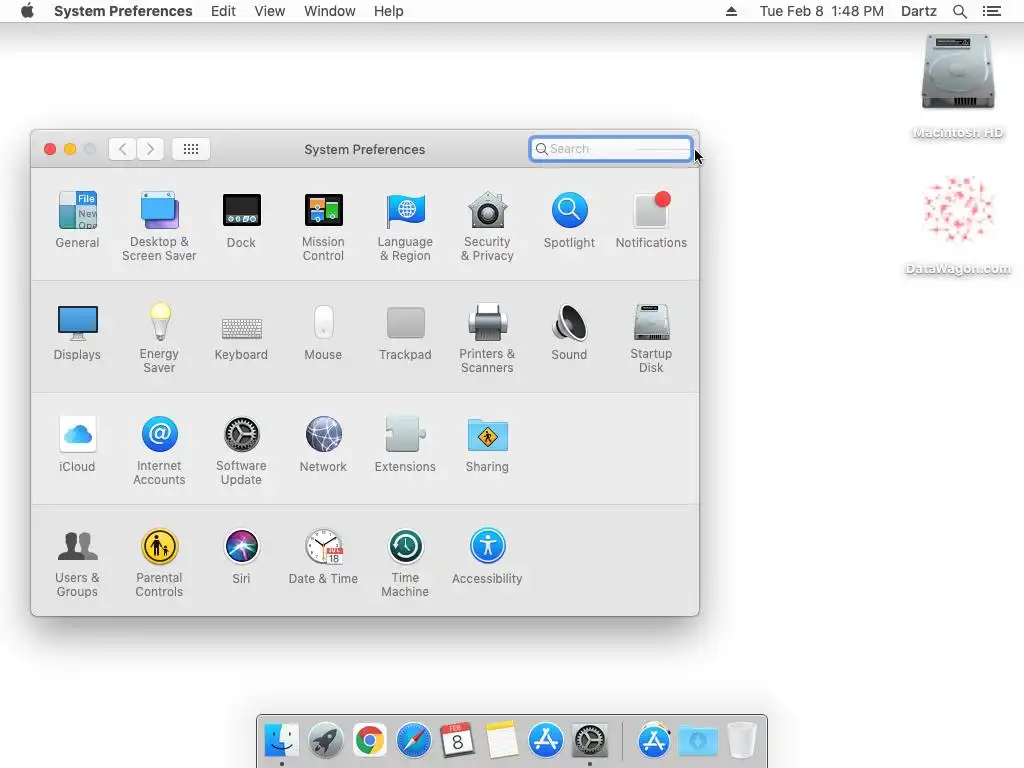The height and width of the screenshot is (768, 1024).
Task: Open the System Preferences menu
Action: pos(123,11)
